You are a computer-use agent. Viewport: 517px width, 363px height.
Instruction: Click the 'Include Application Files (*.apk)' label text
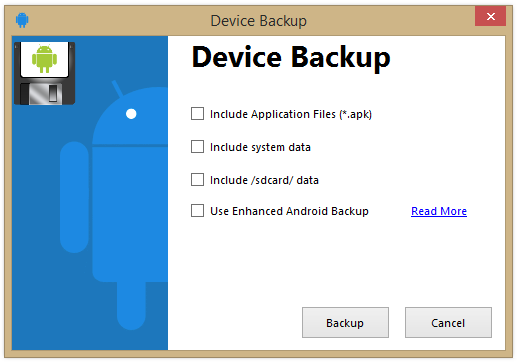click(291, 114)
